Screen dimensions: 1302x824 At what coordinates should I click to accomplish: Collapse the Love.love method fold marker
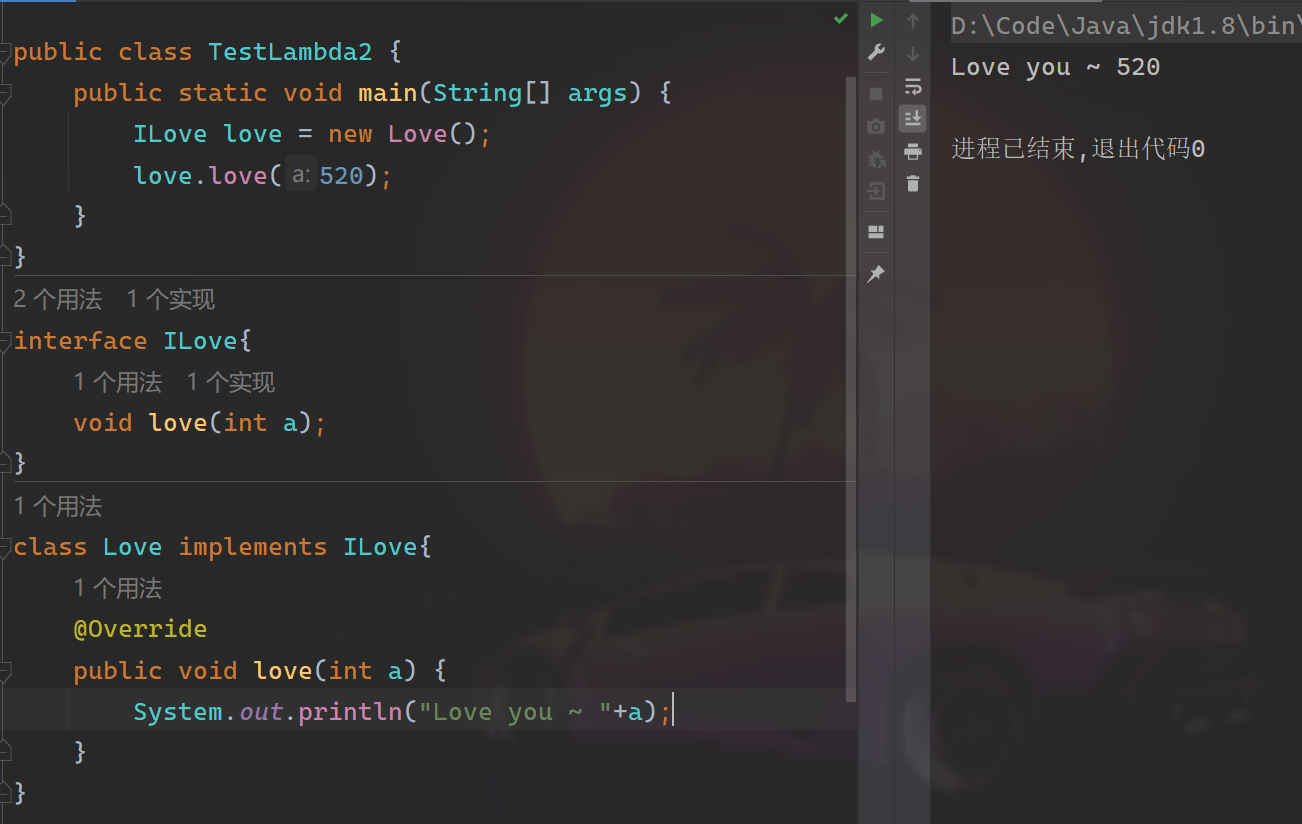4,671
